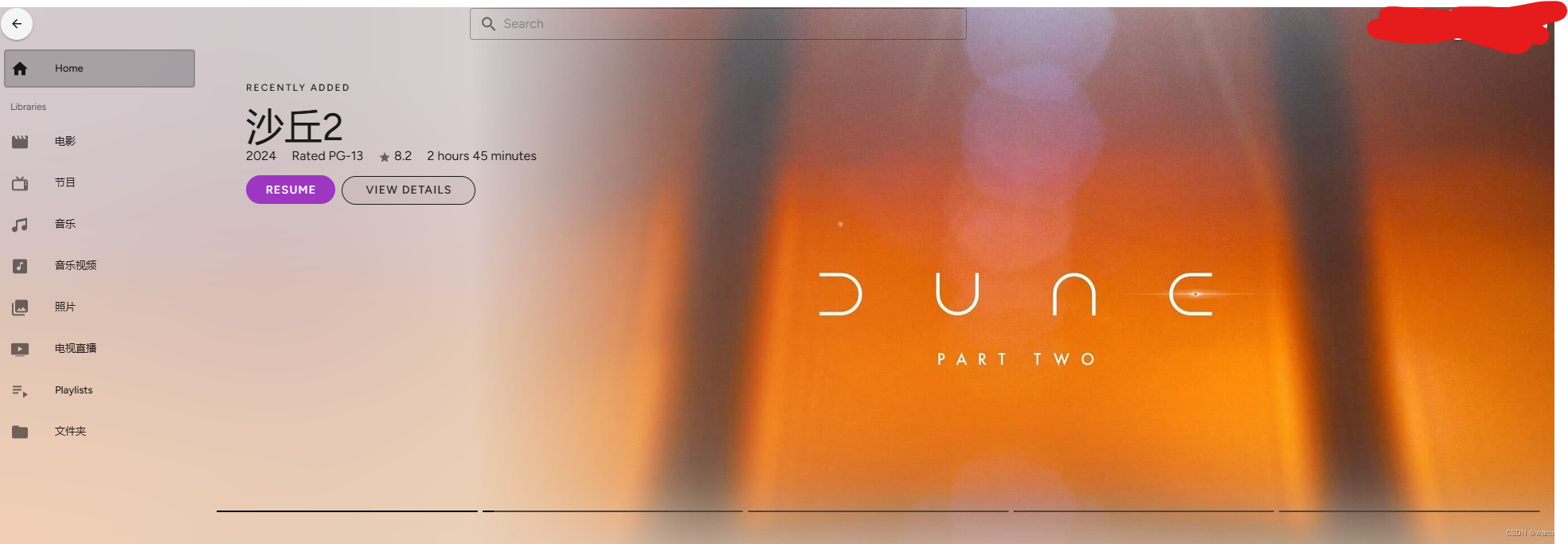Open the 音乐 library
This screenshot has height=544, width=1568.
[100, 225]
